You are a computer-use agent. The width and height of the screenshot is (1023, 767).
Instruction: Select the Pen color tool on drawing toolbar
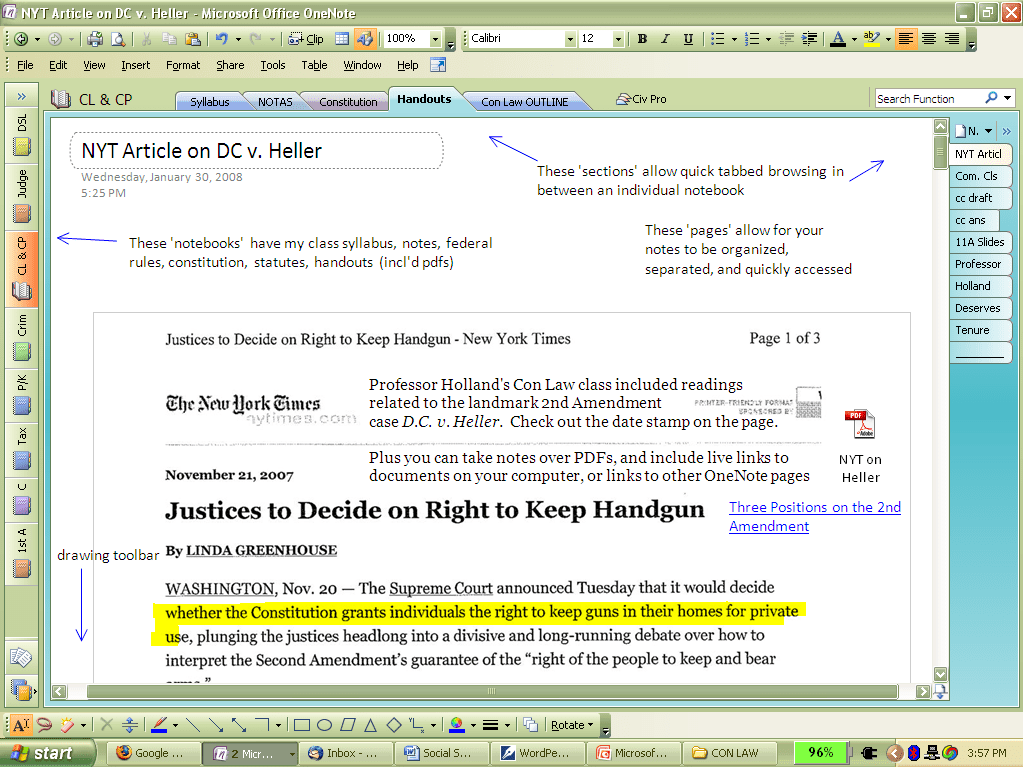160,724
